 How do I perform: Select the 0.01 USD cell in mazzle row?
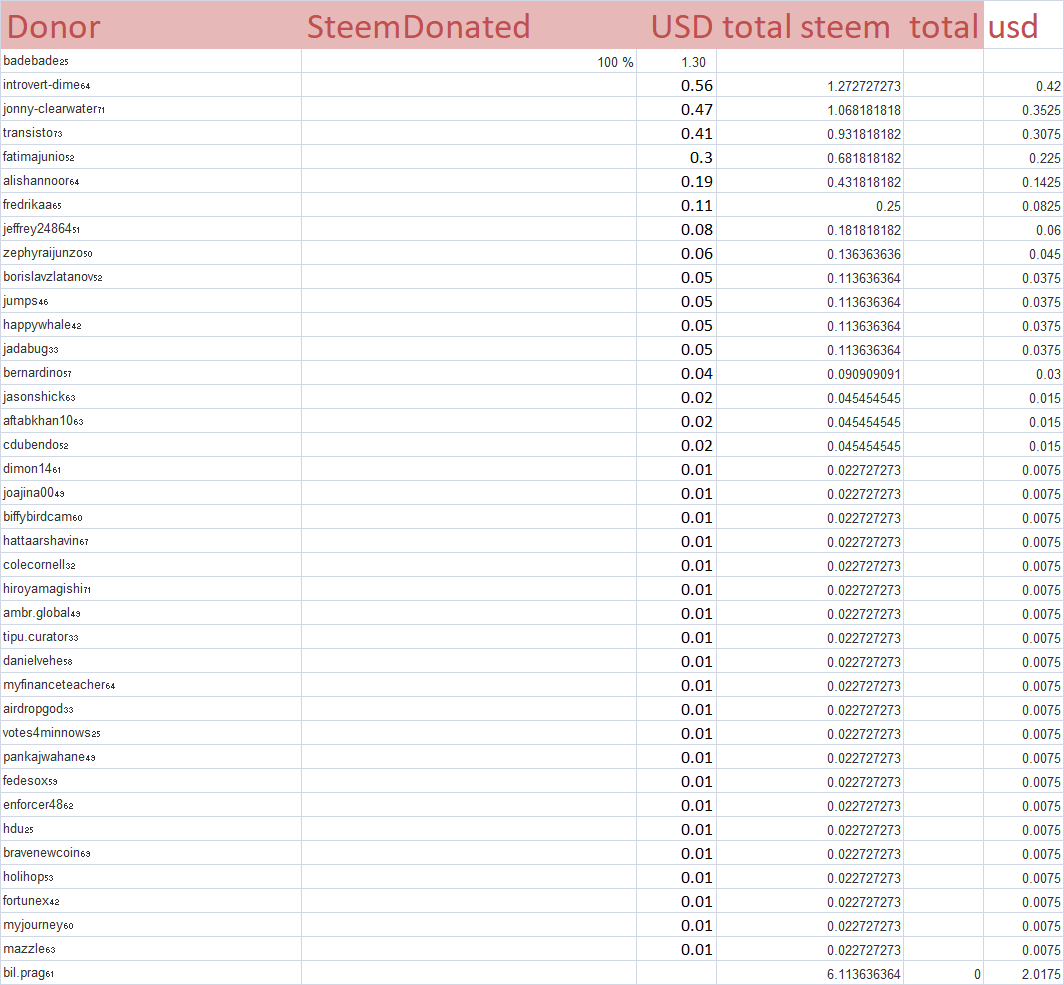coord(677,949)
